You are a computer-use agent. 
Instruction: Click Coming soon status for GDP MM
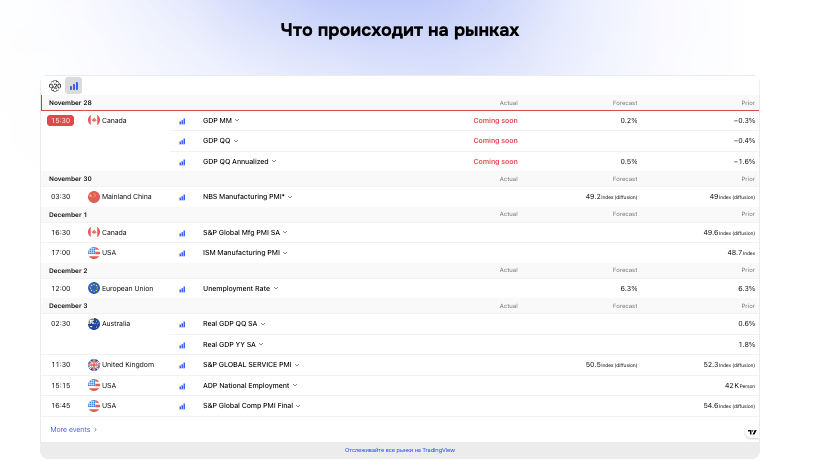coord(495,120)
